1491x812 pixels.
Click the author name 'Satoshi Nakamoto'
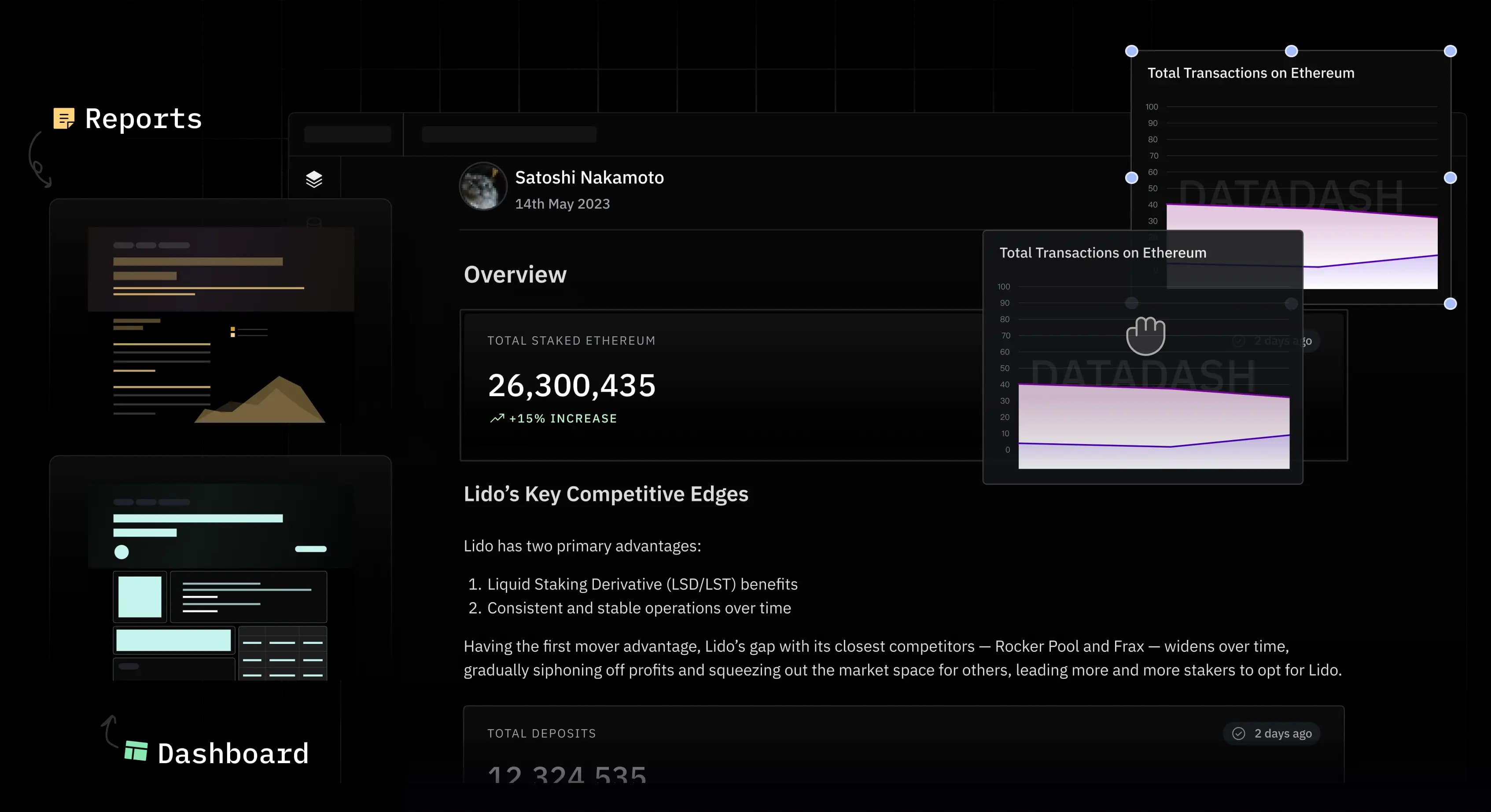[589, 177]
